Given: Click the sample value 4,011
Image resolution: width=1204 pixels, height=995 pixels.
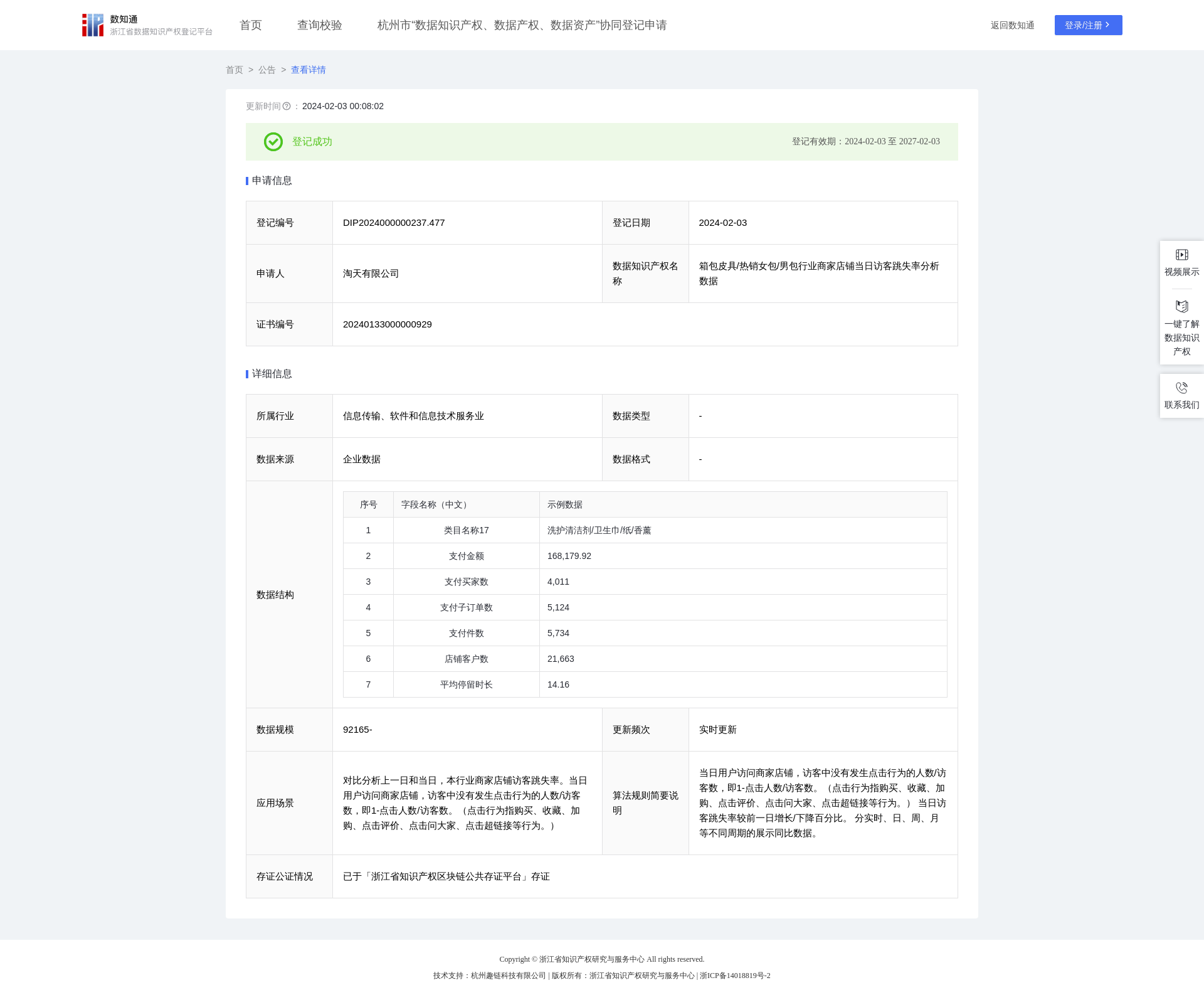Looking at the screenshot, I should [x=559, y=582].
